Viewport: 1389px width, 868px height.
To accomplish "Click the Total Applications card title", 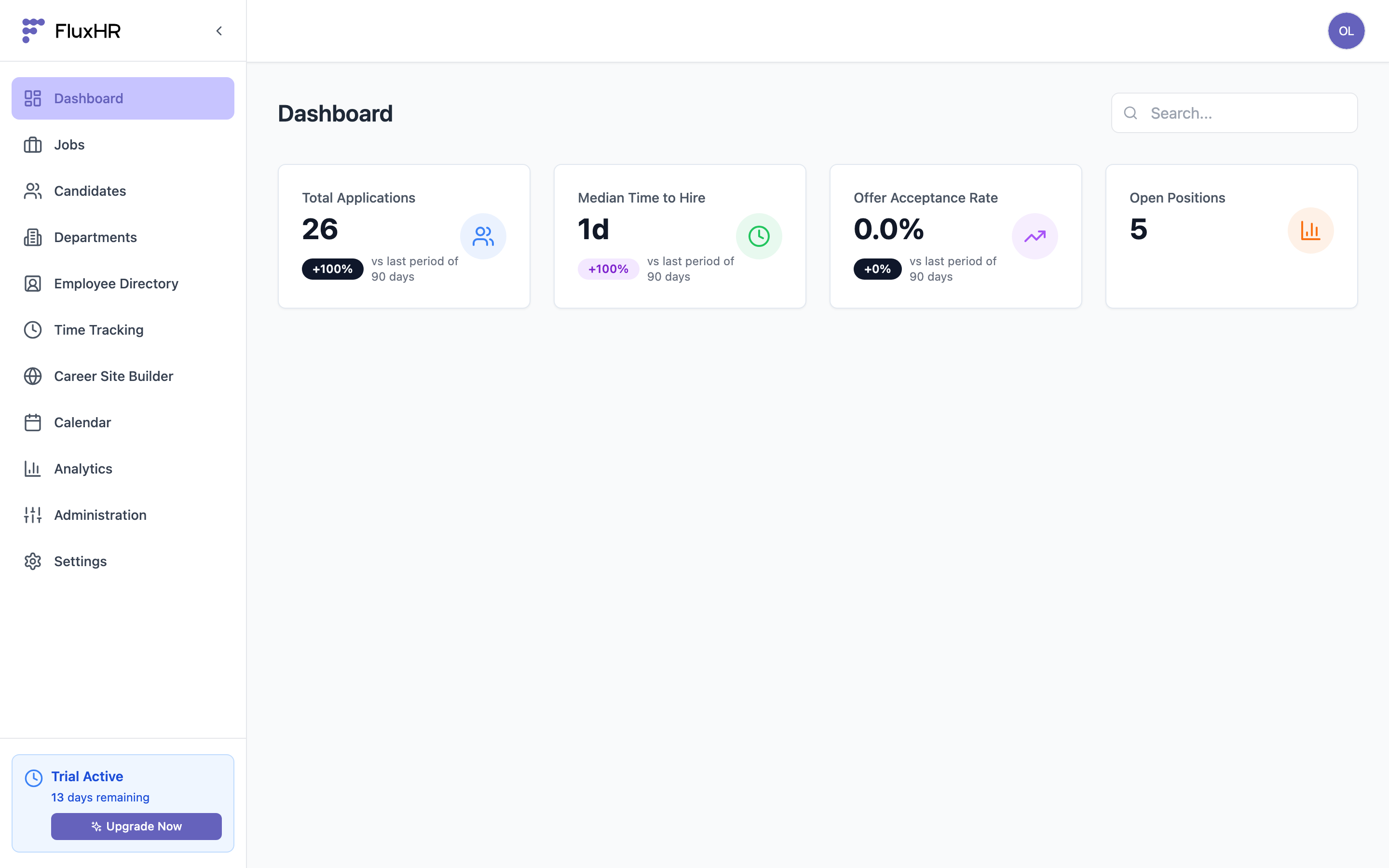I will pos(359,198).
